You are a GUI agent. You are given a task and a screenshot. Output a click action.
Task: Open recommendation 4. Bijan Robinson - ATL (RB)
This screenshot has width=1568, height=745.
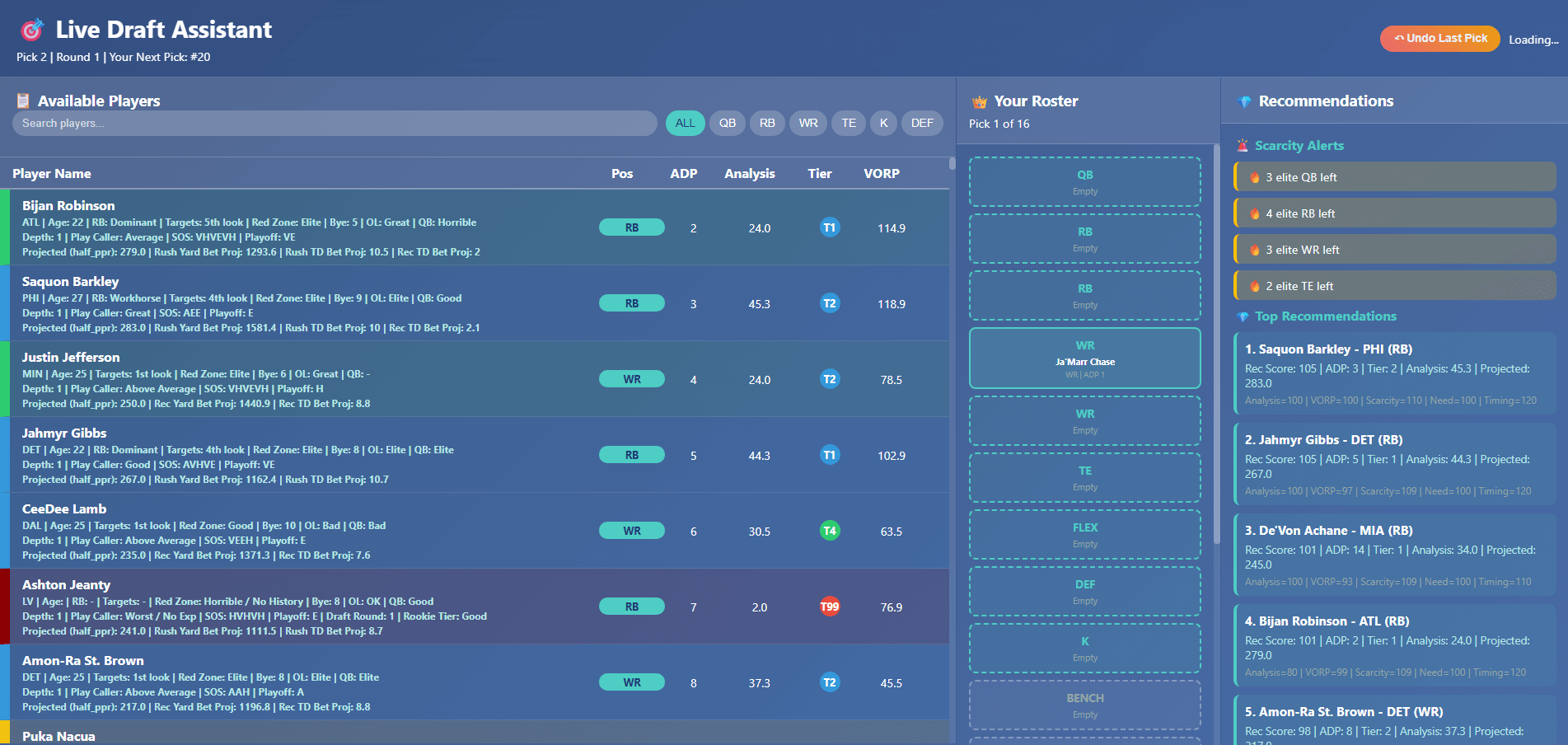(1395, 646)
